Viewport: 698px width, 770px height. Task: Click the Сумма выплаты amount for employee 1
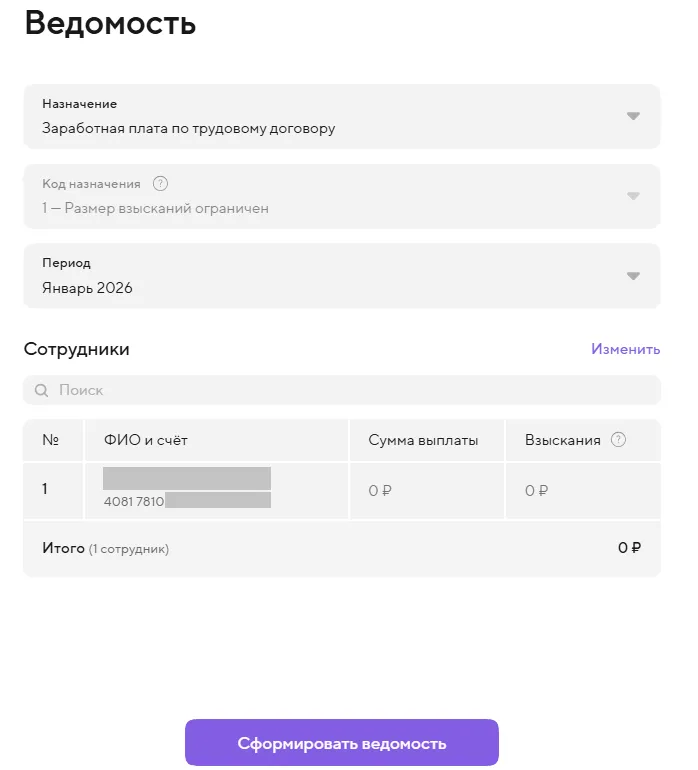point(380,491)
